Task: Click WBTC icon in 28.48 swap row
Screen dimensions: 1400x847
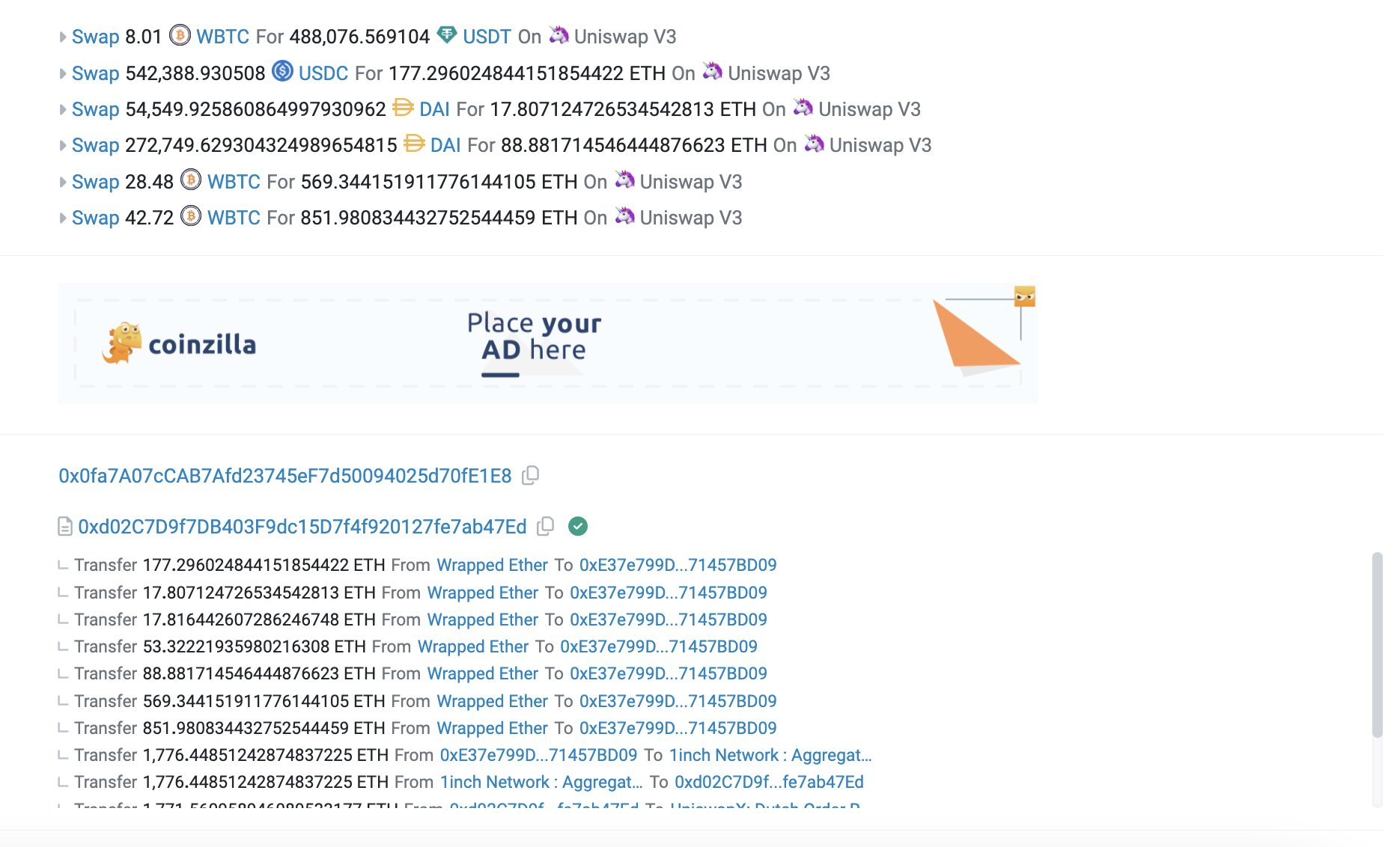Action: tap(191, 180)
